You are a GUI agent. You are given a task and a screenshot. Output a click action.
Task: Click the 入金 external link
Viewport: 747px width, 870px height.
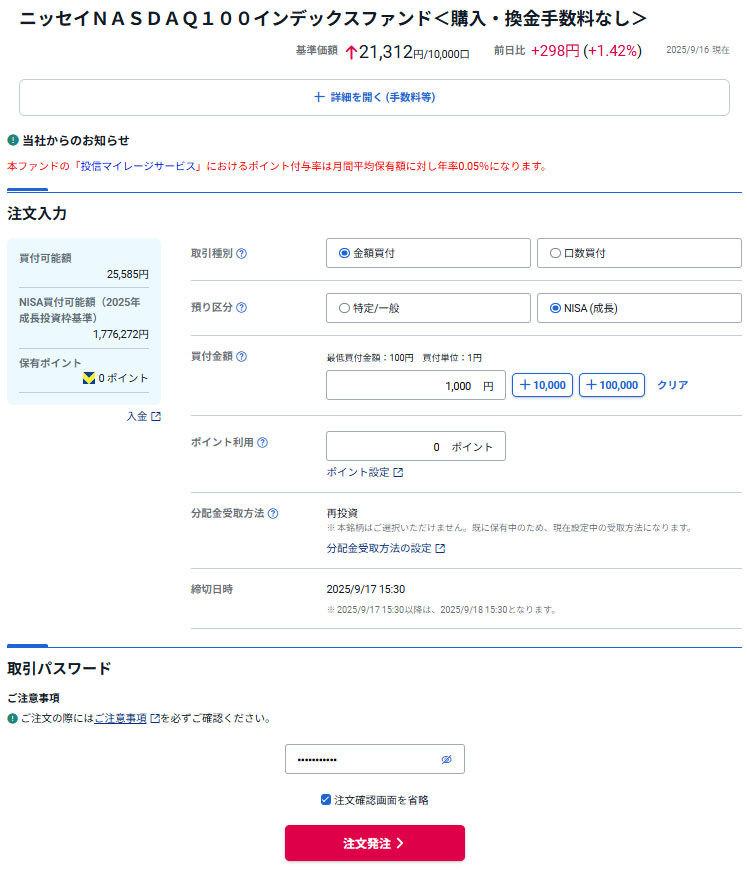click(143, 416)
